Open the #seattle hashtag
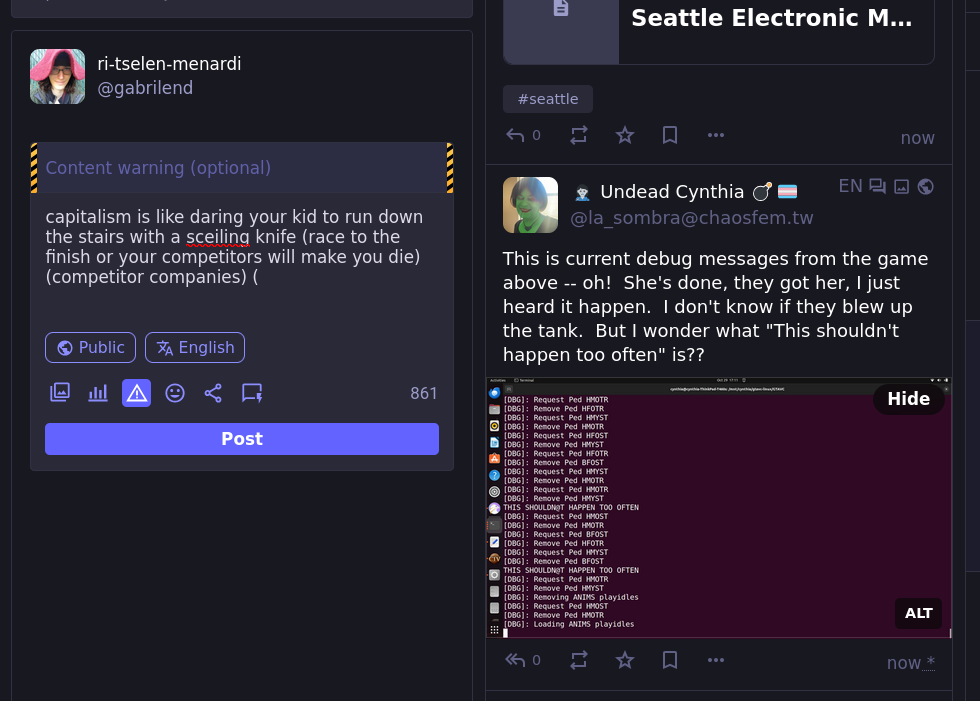980x701 pixels. [x=548, y=98]
